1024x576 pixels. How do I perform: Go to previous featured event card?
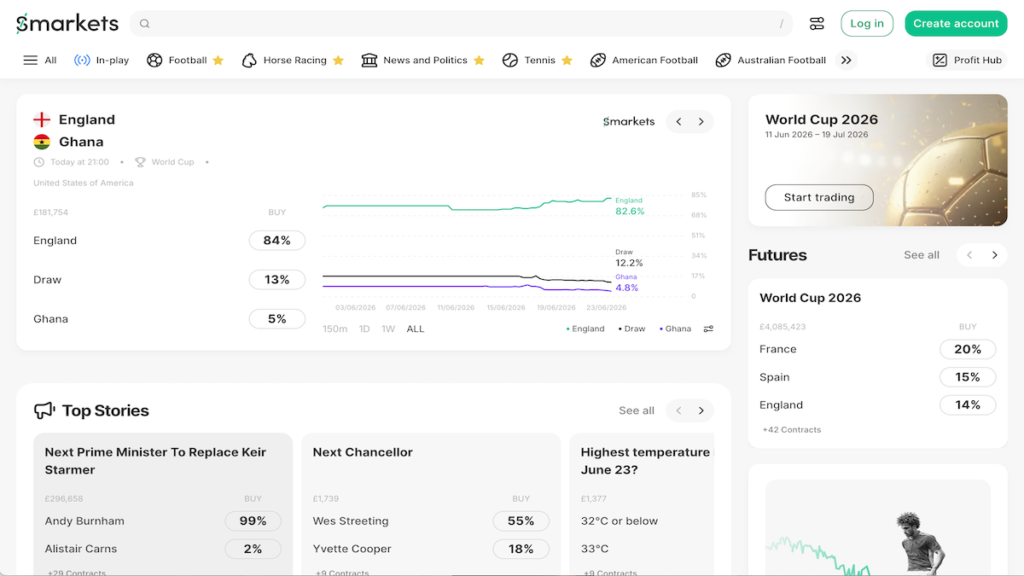coord(679,121)
